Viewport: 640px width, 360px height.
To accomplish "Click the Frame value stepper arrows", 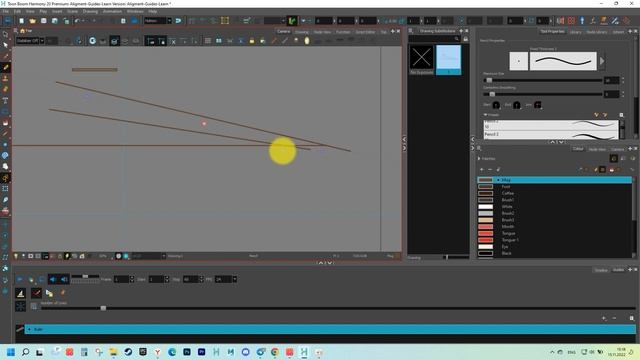I will coord(132,279).
